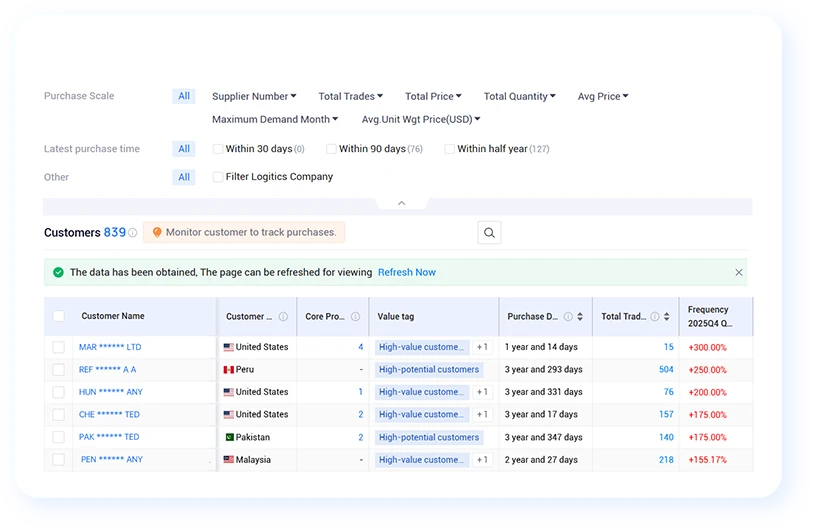Open Maximum Demand Month dropdown
814x530 pixels.
[275, 119]
